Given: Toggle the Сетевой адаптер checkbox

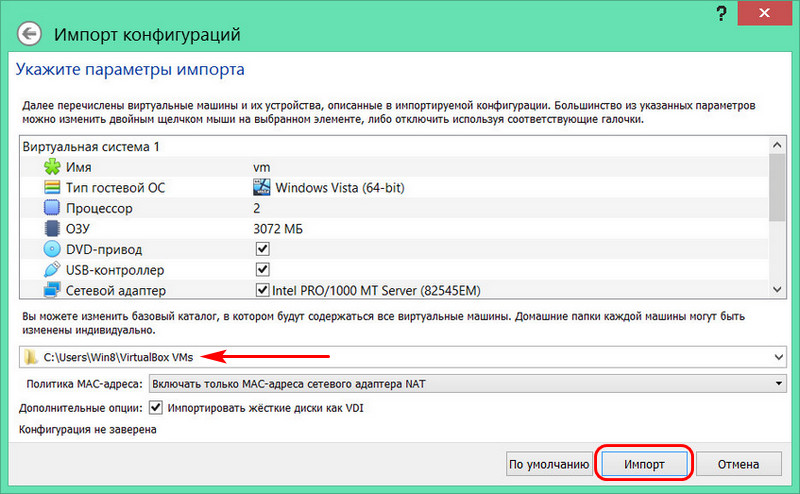Looking at the screenshot, I should pos(262,290).
